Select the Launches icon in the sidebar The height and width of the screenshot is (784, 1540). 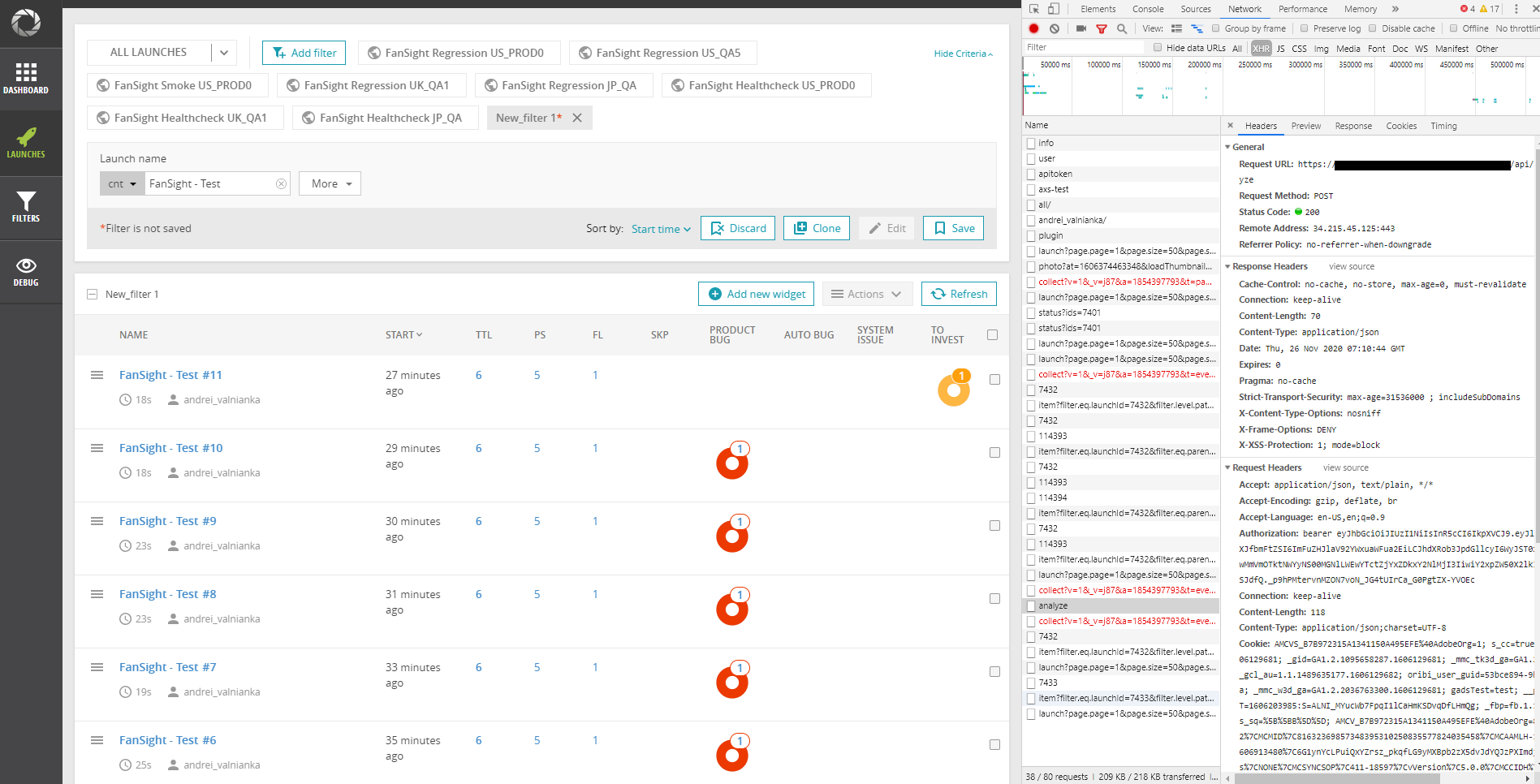[27, 143]
